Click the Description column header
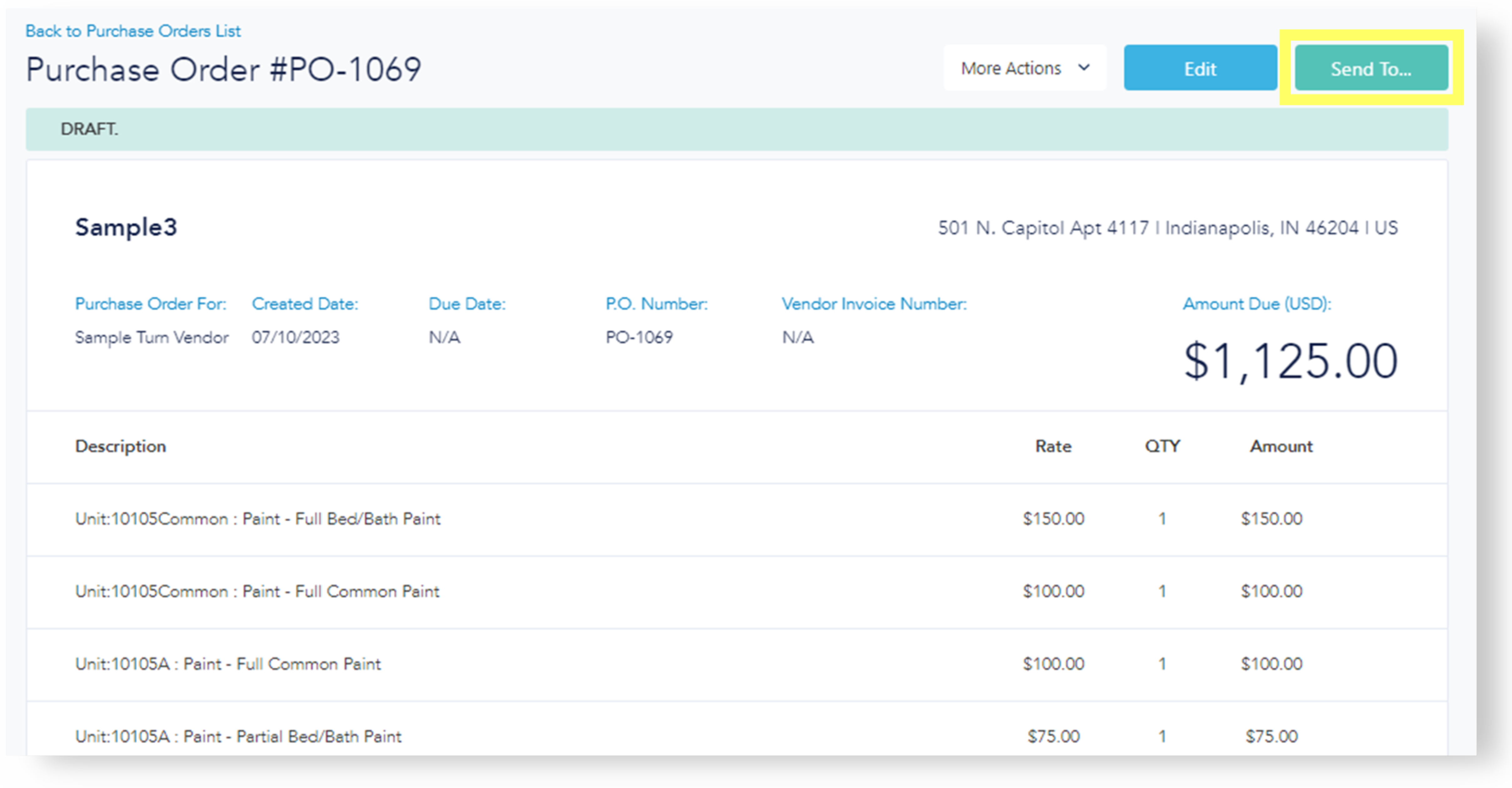The width and height of the screenshot is (1512, 788). tap(120, 446)
